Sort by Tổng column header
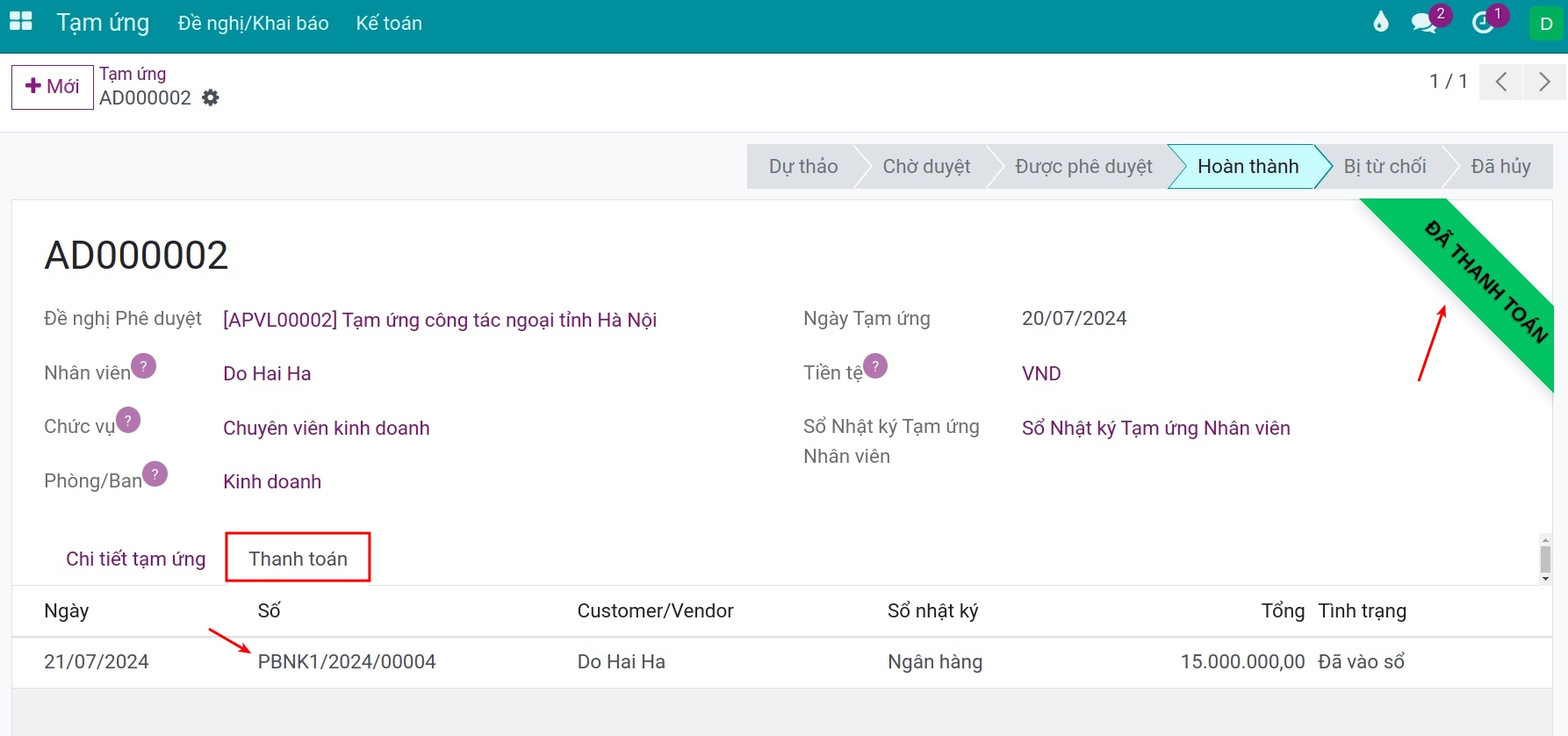The width and height of the screenshot is (1568, 736). pos(1283,611)
